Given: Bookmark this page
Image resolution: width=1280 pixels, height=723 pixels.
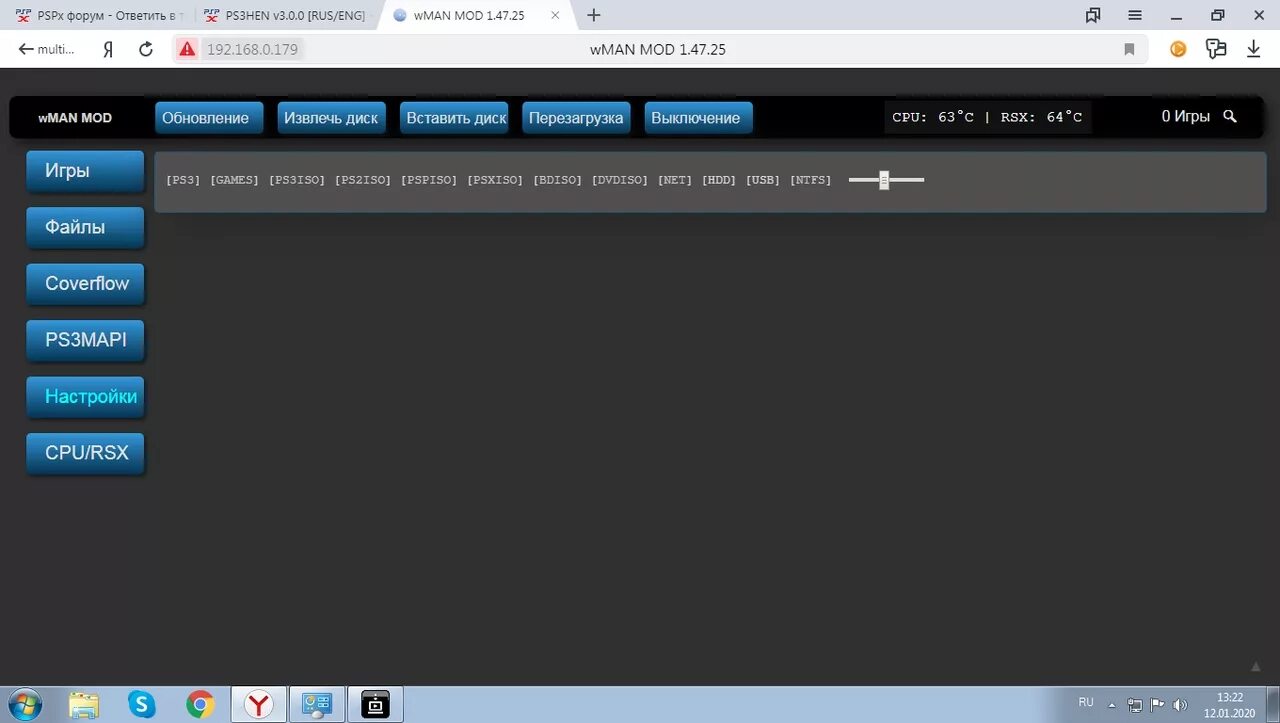Looking at the screenshot, I should [1129, 49].
